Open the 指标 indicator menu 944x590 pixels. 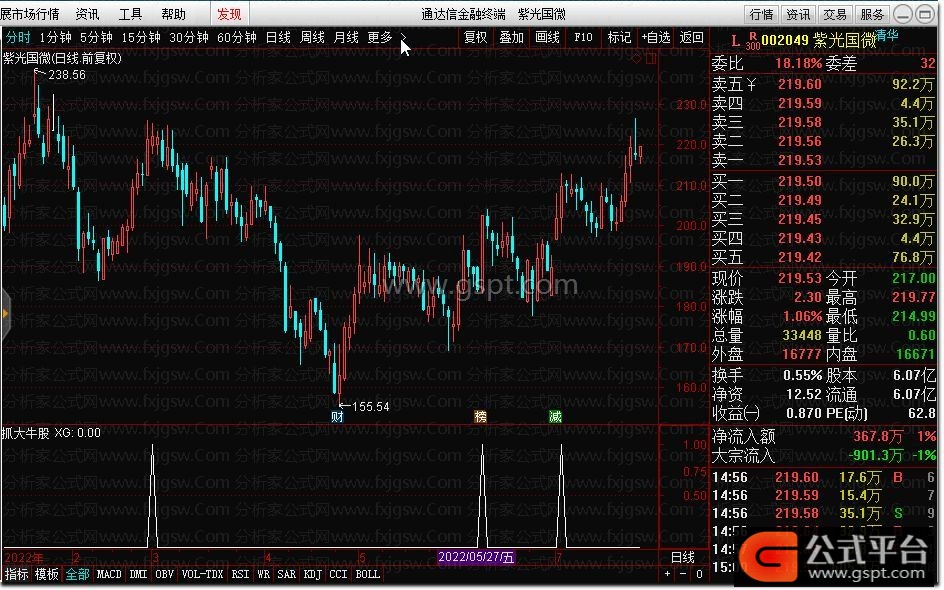point(16,574)
